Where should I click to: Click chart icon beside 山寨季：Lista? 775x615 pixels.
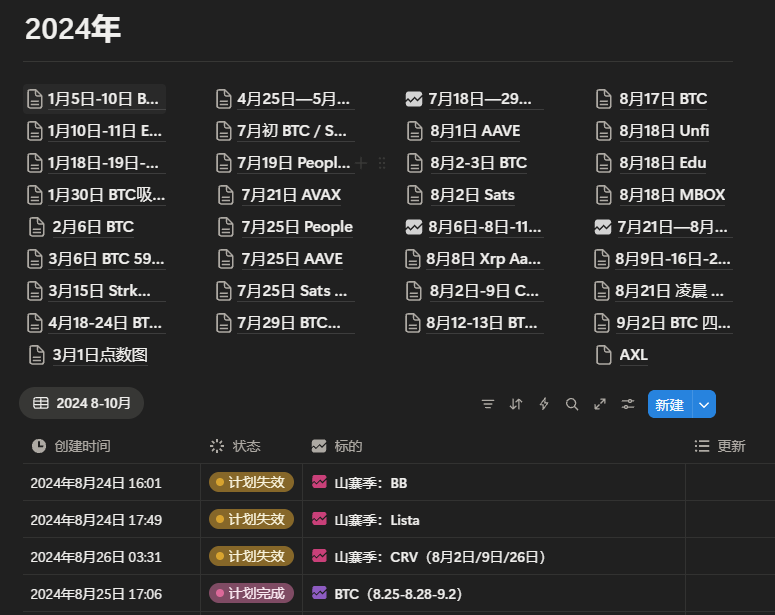(319, 519)
